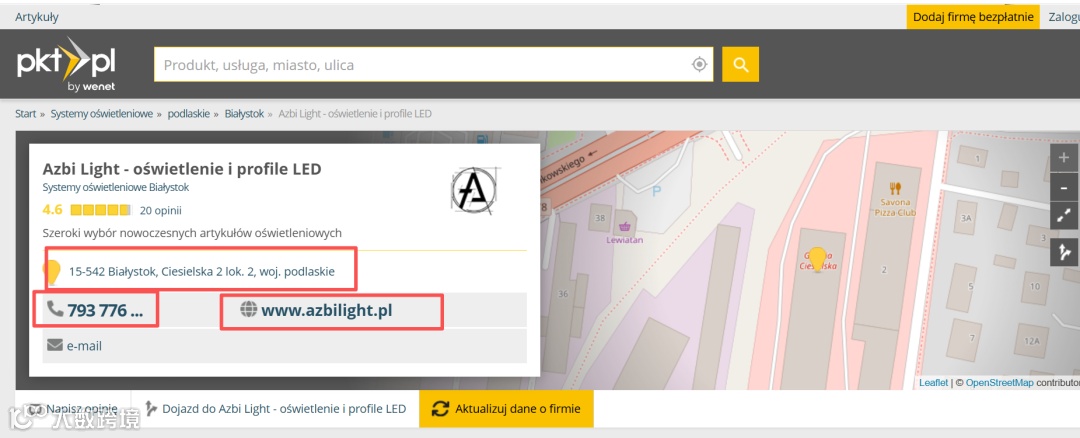This screenshot has height=438, width=1080.
Task: Click the yellow map marker on Ciesielska
Action: pos(817,259)
